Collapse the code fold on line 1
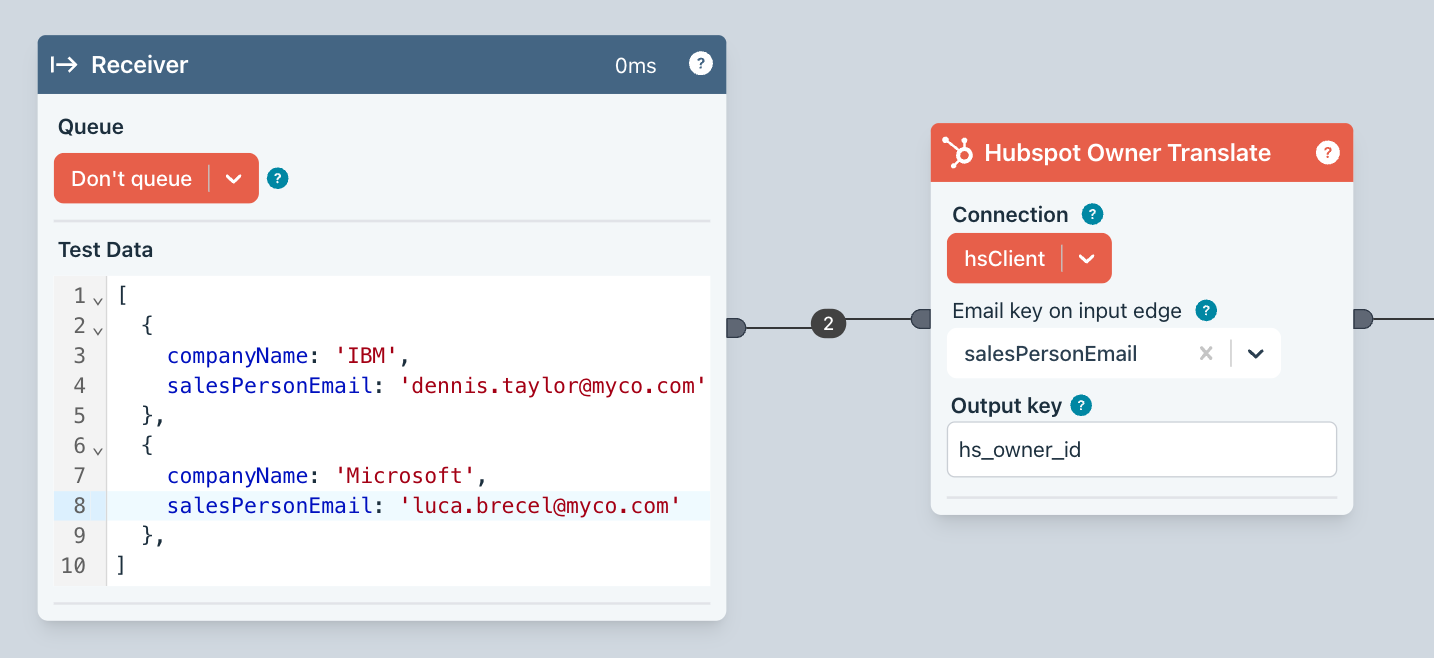1434x658 pixels. click(x=98, y=299)
